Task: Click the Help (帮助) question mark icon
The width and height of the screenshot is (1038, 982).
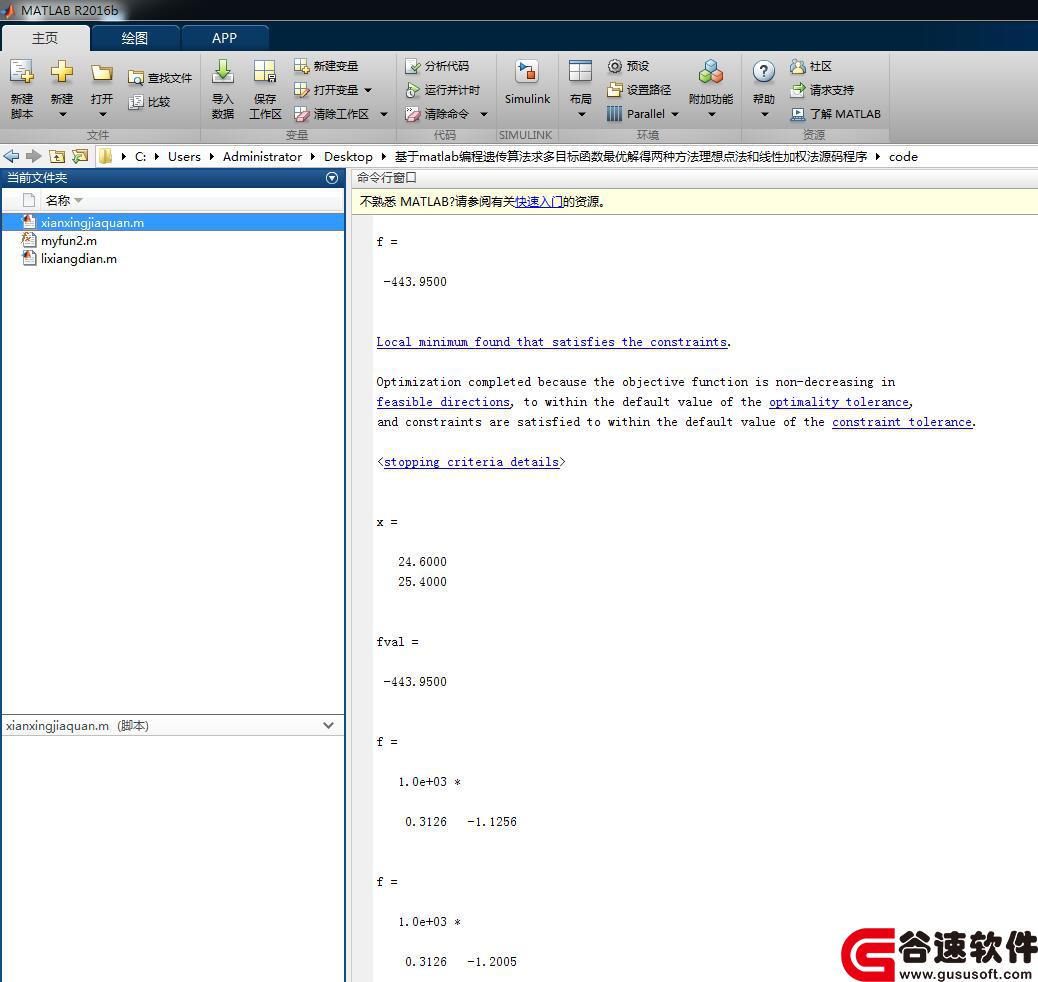Action: tap(763, 72)
